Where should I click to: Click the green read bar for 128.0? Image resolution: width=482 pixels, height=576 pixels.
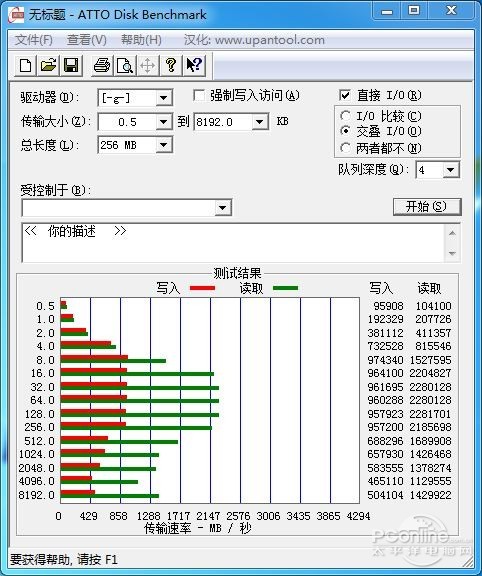140,415
